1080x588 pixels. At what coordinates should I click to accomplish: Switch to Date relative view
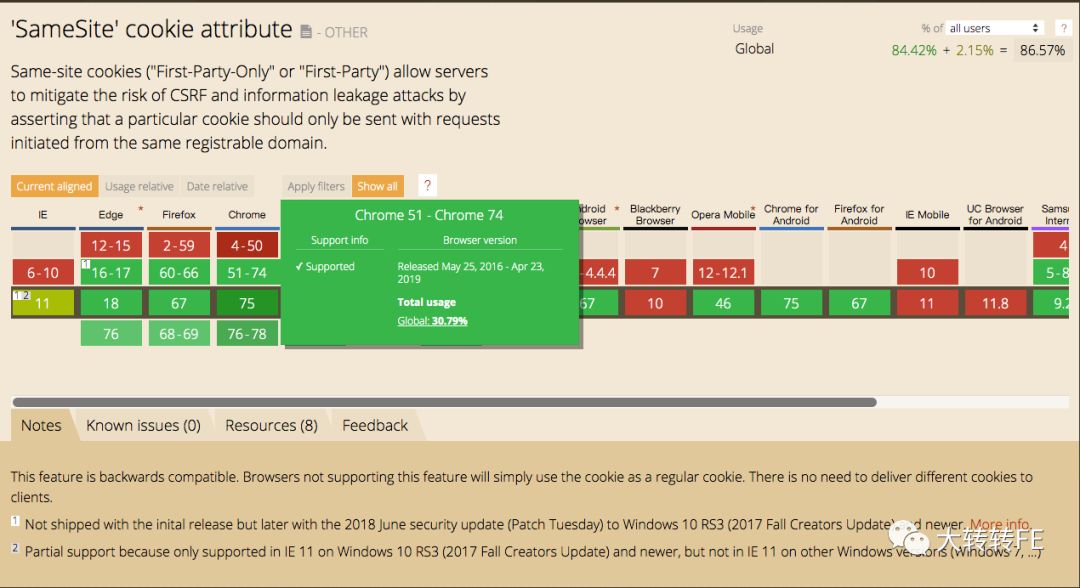(216, 186)
